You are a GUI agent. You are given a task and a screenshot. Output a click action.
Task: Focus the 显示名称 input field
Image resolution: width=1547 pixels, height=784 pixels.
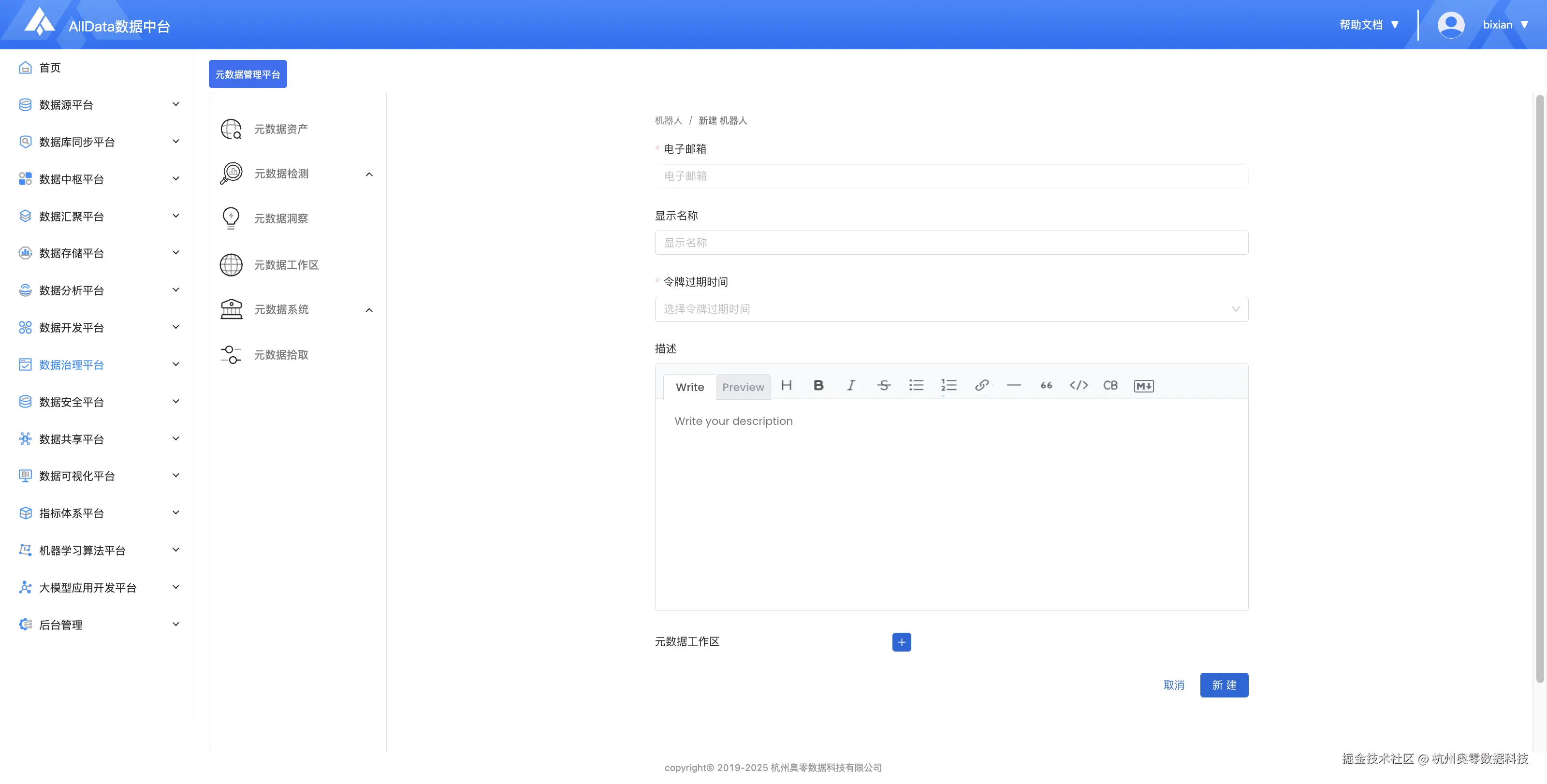pos(950,243)
